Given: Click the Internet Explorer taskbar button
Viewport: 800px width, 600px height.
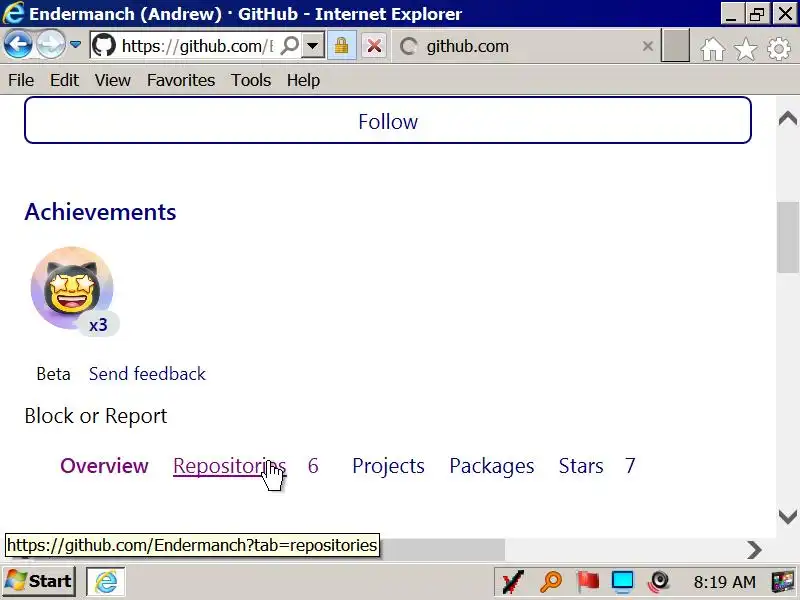Looking at the screenshot, I should (x=106, y=581).
